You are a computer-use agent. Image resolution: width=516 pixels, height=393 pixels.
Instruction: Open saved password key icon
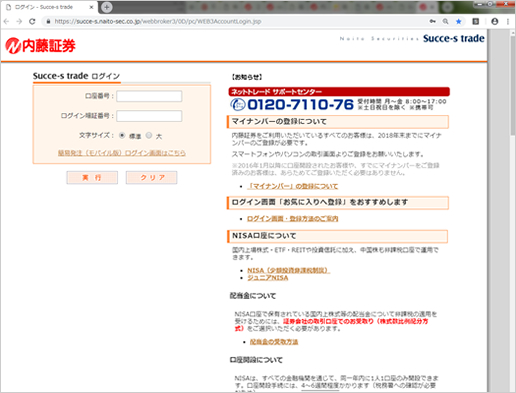coord(433,21)
